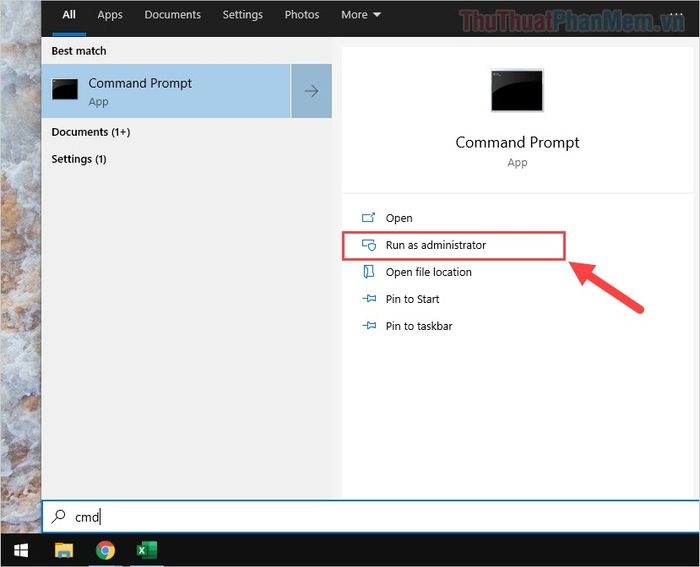This screenshot has height=567, width=700.
Task: Expand the More dropdown filter
Action: point(361,15)
